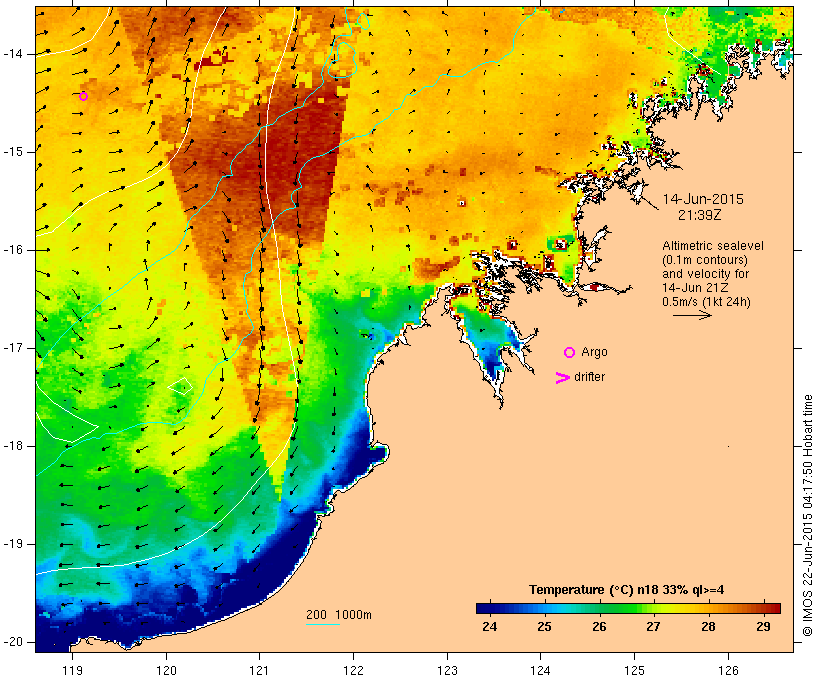Click the longitude label '120'
The width and height of the screenshot is (820, 680).
tap(166, 670)
